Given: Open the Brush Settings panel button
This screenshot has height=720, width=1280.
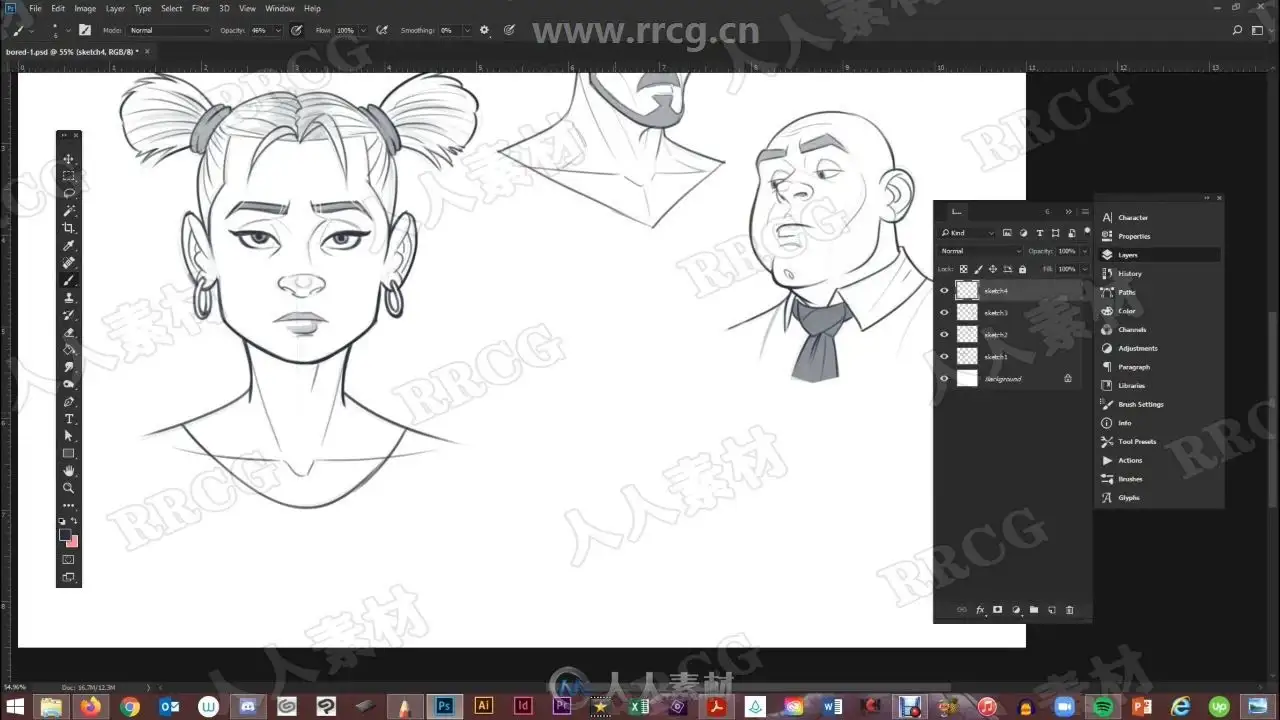Looking at the screenshot, I should (1141, 405).
